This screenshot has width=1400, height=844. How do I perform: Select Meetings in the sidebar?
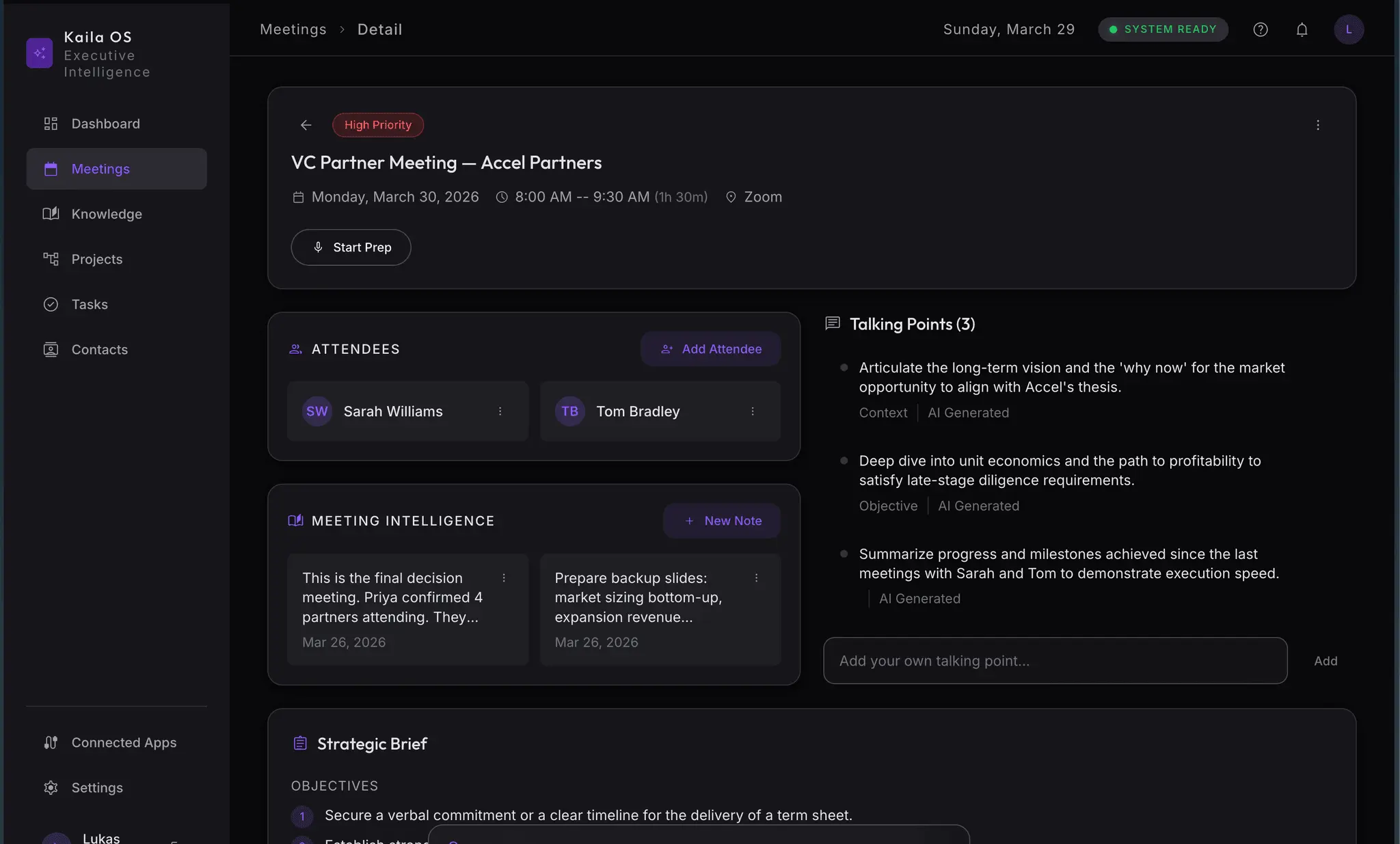pos(116,169)
